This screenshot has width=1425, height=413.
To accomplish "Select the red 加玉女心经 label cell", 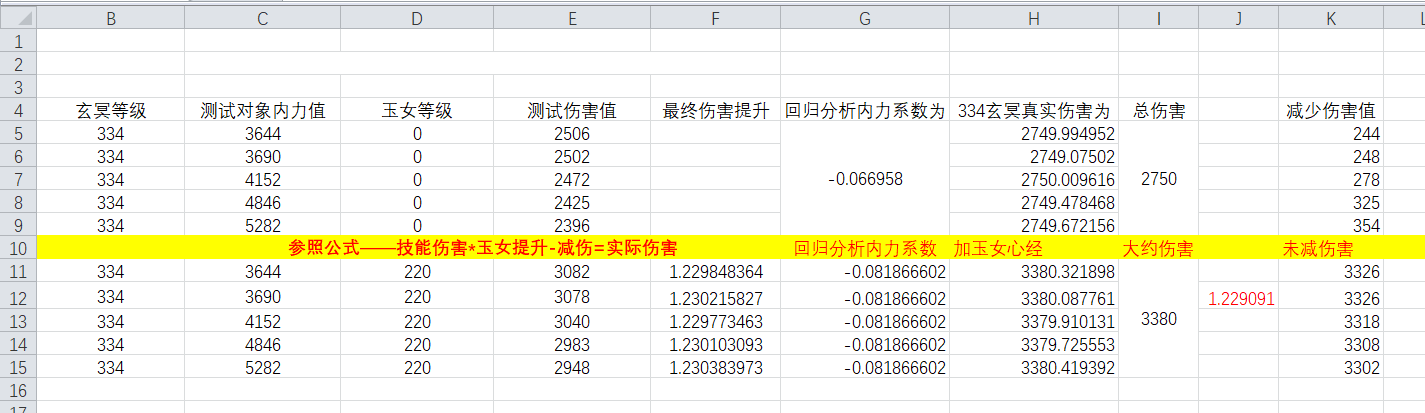I will click(1002, 248).
